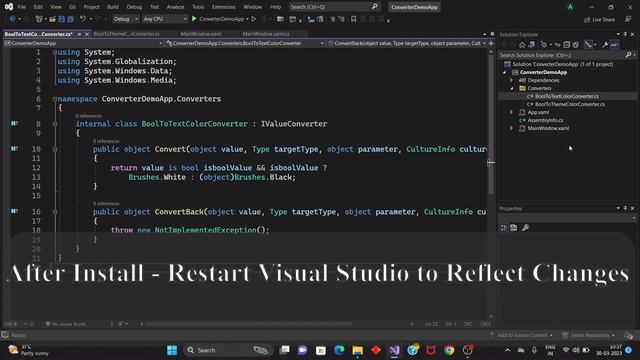Click the Alphabetical sort icon in Properties panel
This screenshot has height=360, width=640.
point(514,228)
